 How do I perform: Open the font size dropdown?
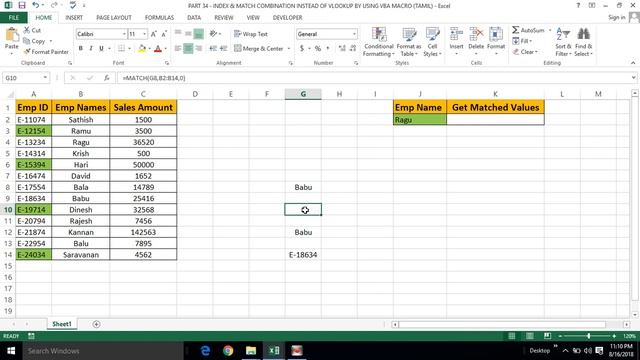click(144, 34)
